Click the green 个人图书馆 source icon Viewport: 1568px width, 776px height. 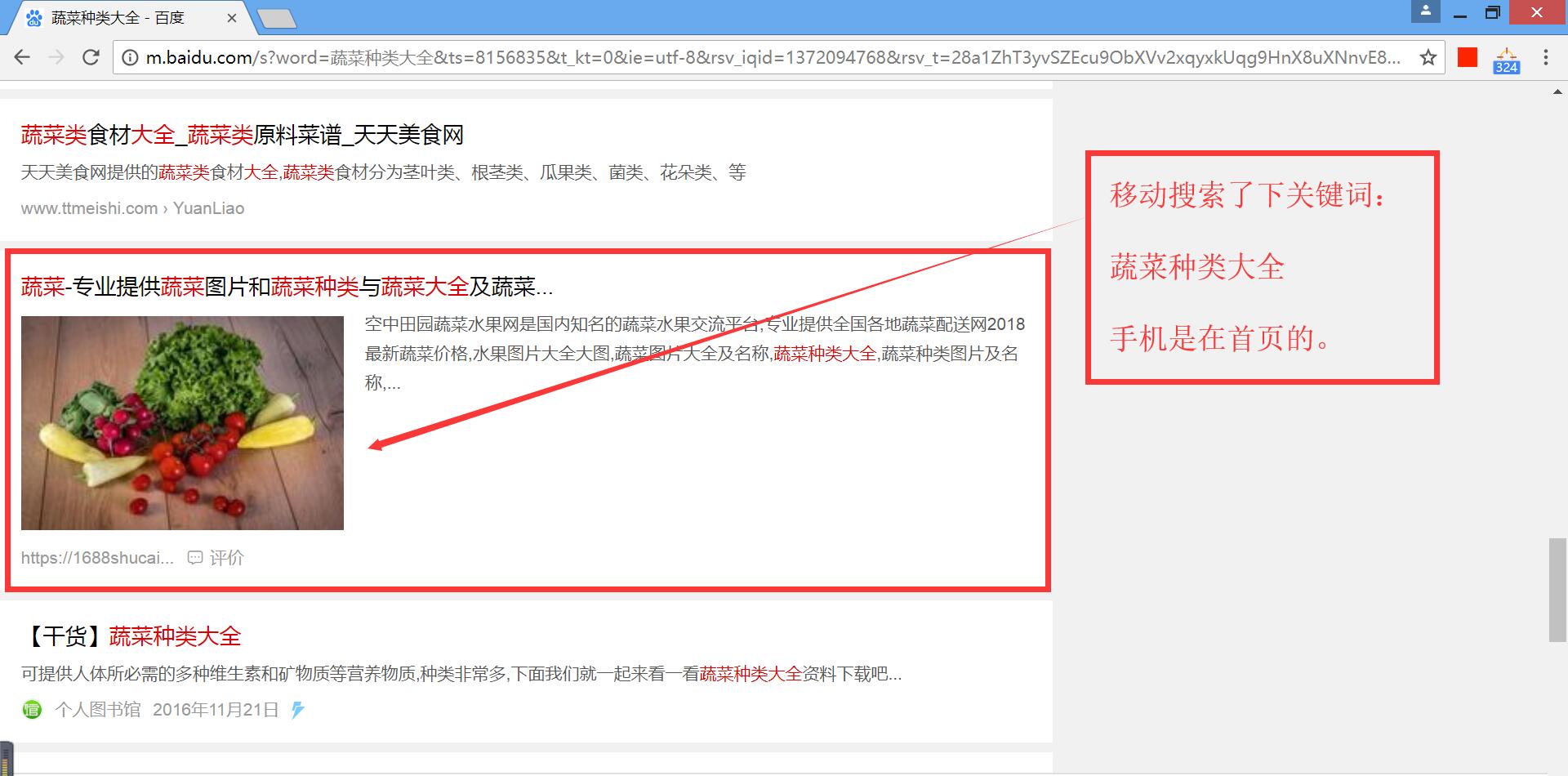31,710
